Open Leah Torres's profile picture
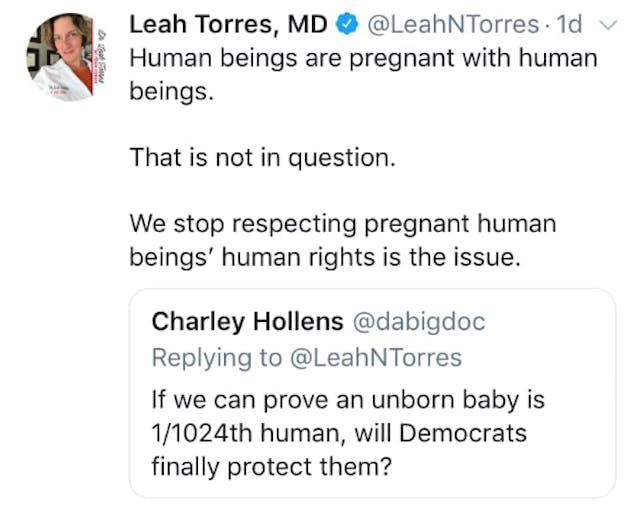Viewport: 640px width, 505px height. click(x=64, y=58)
